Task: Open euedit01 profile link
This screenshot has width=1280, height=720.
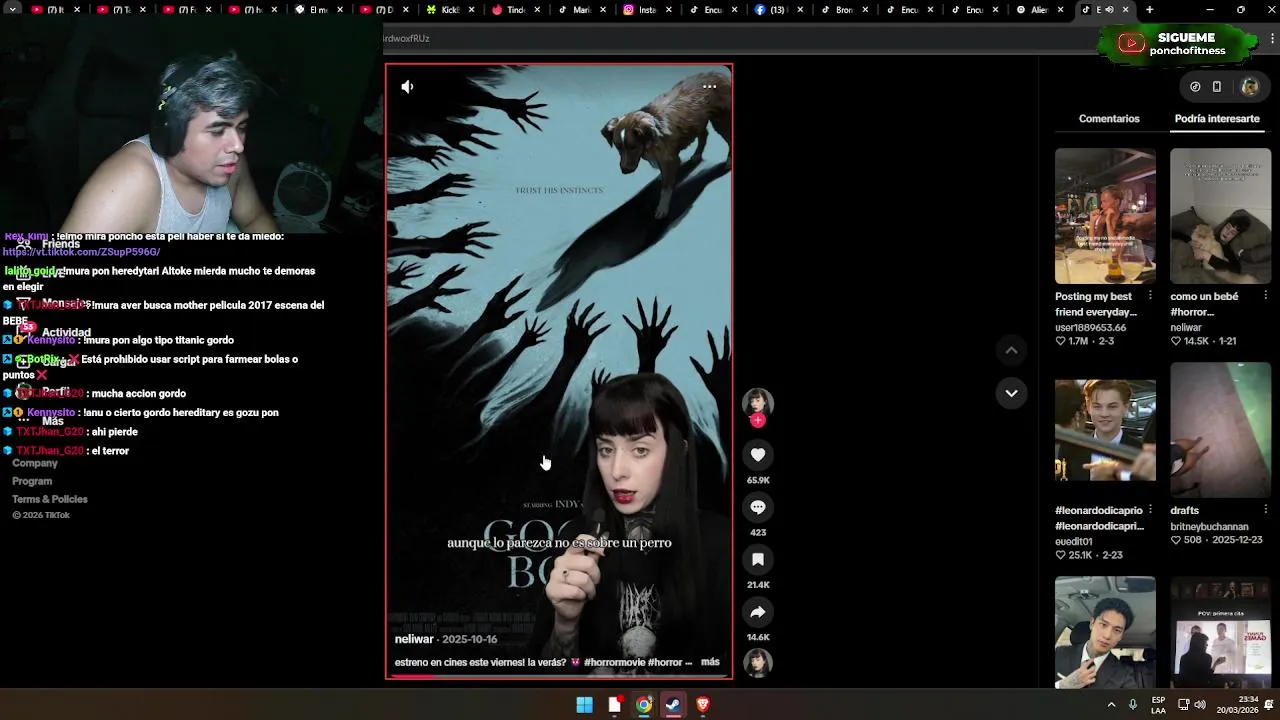Action: [1074, 541]
